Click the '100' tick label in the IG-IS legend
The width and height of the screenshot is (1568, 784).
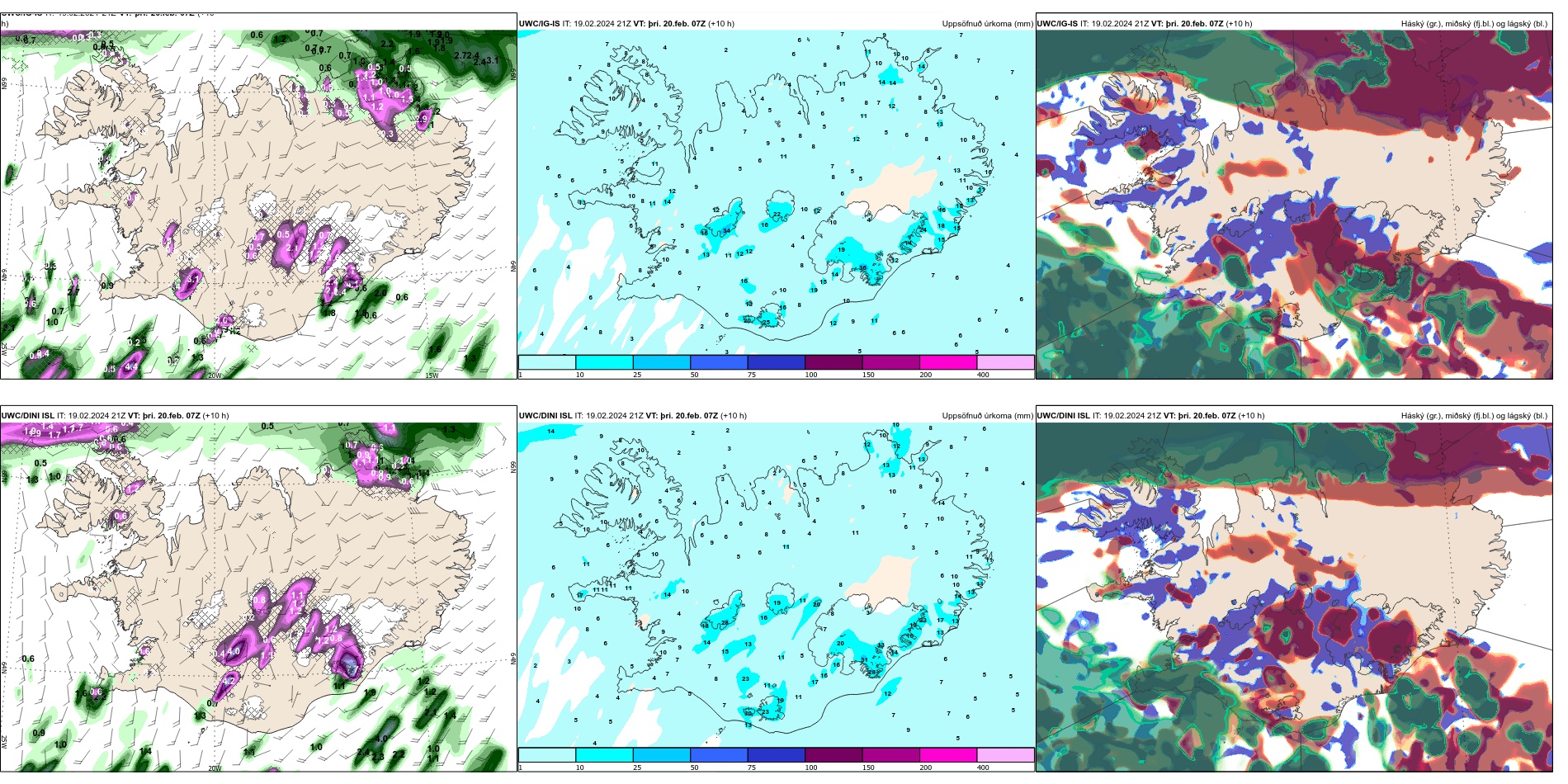[x=811, y=375]
